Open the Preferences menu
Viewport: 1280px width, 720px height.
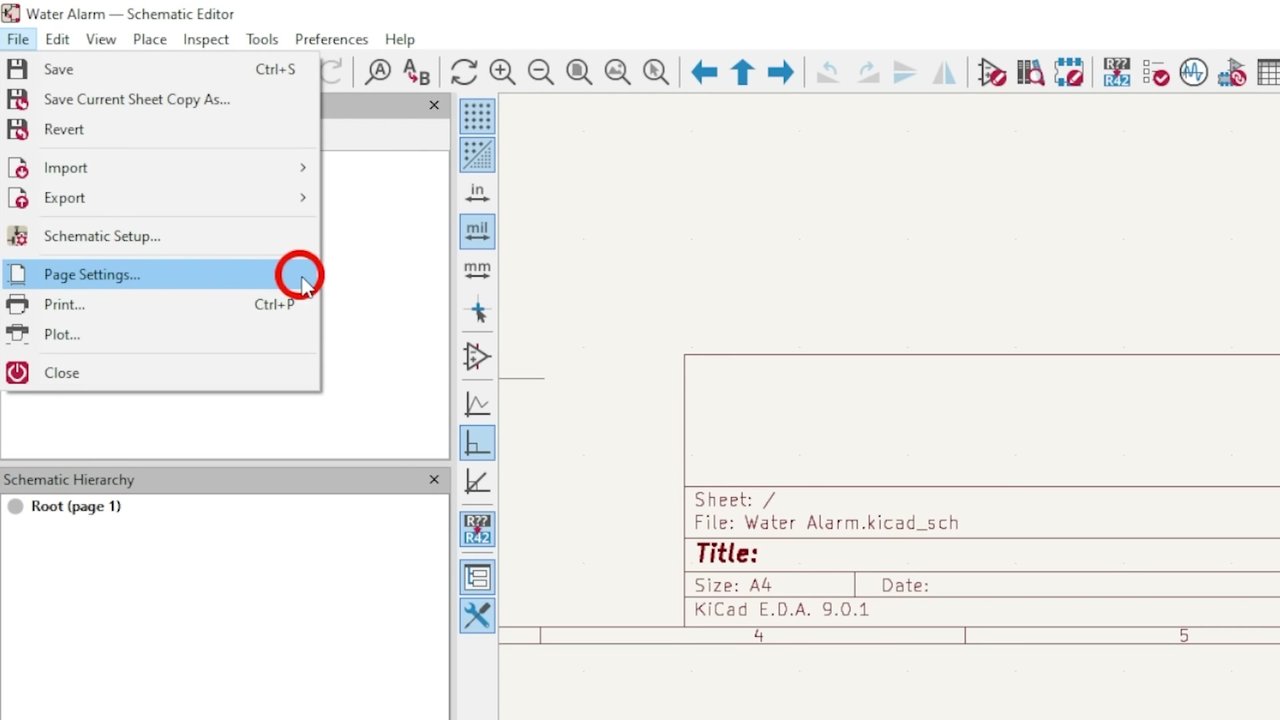click(331, 39)
